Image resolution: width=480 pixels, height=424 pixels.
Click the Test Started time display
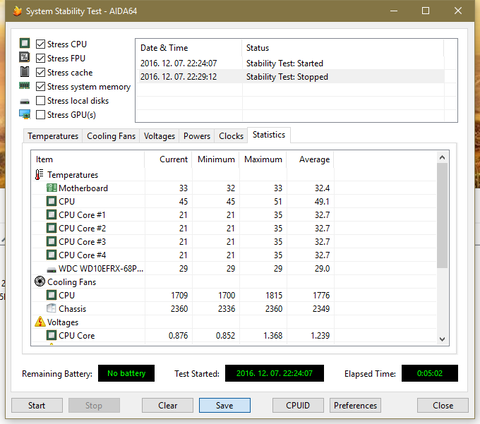pyautogui.click(x=274, y=373)
